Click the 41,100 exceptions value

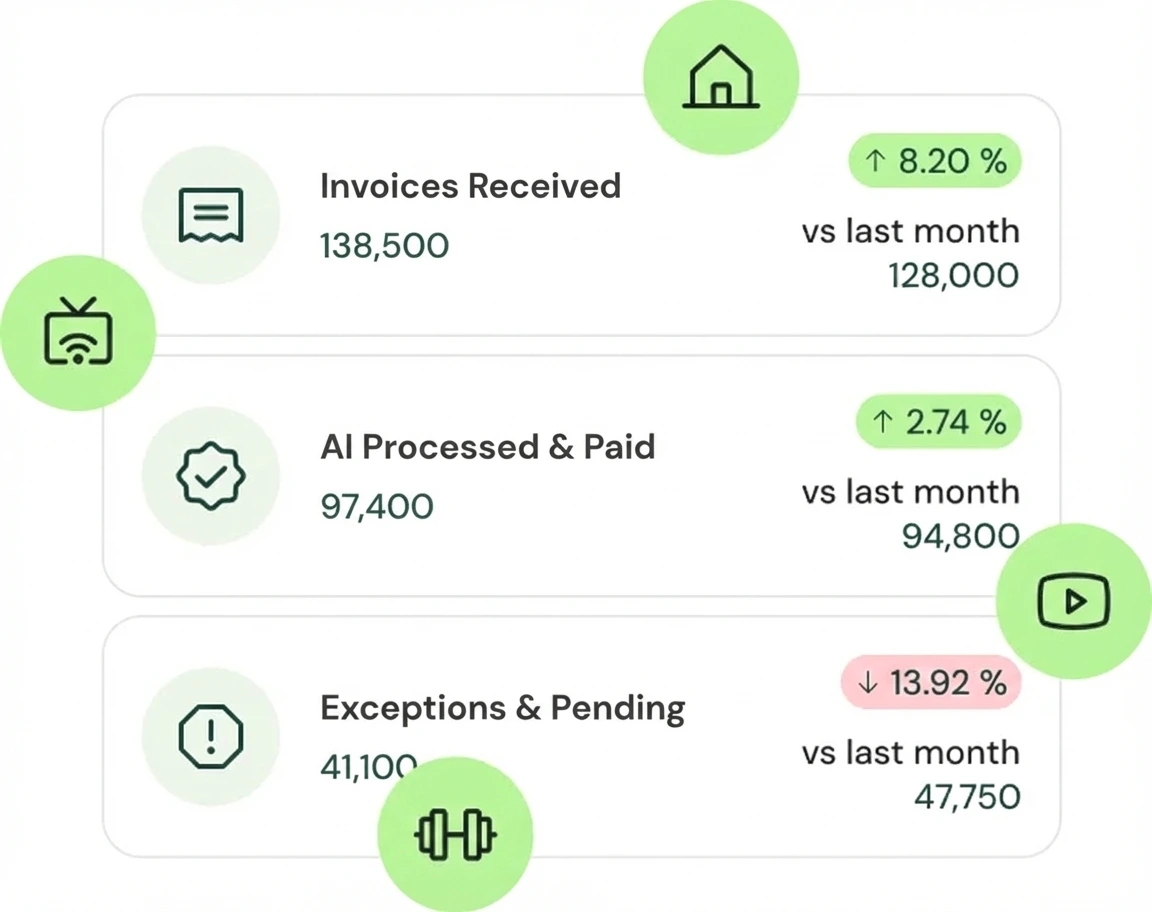(366, 767)
